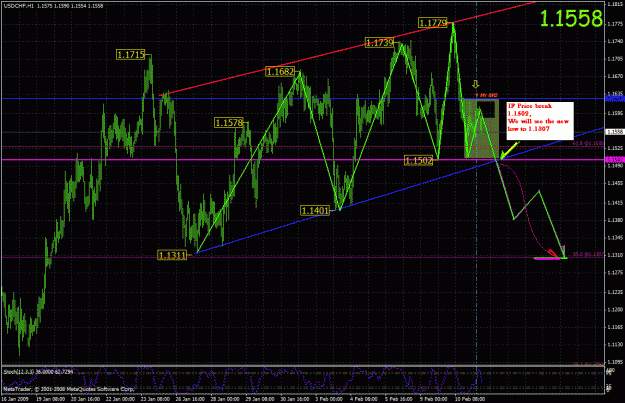Image resolution: width=625 pixels, height=403 pixels.
Task: Click the '30 Jan 16:00' date axis label
Action: coord(295,399)
